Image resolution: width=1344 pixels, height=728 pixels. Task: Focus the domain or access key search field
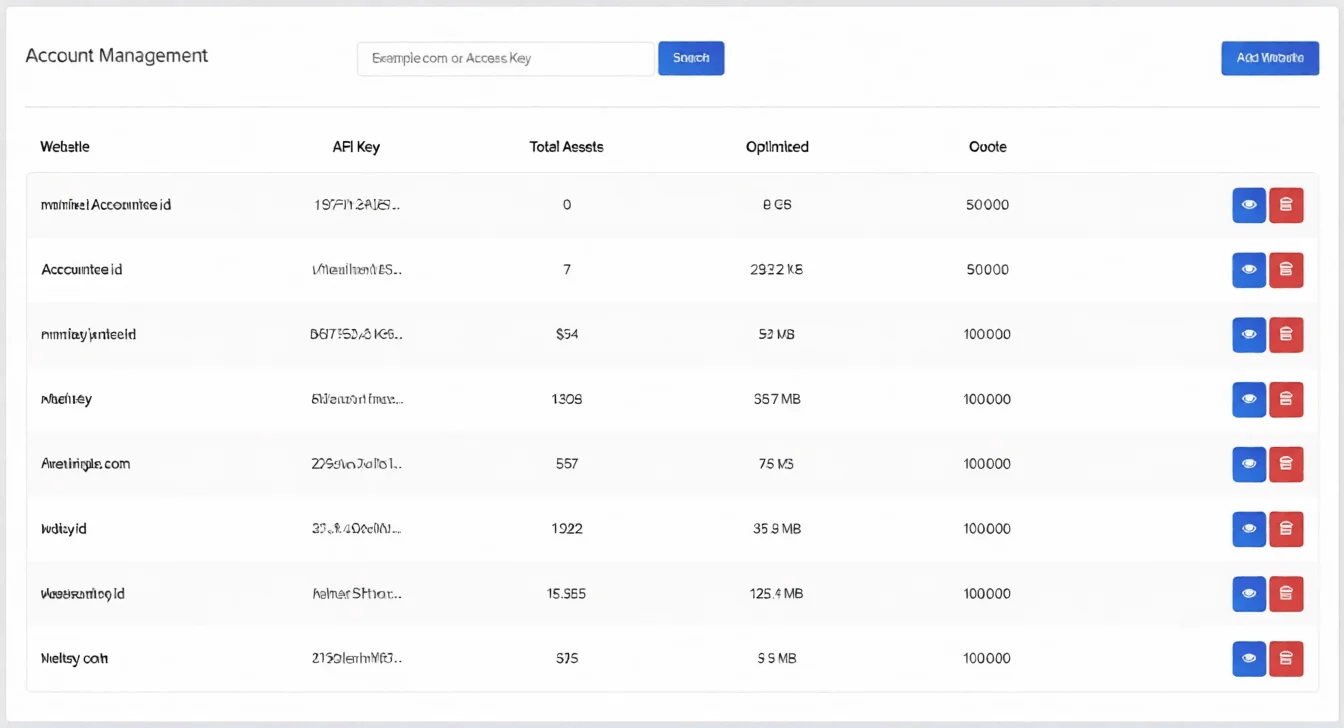tap(505, 58)
